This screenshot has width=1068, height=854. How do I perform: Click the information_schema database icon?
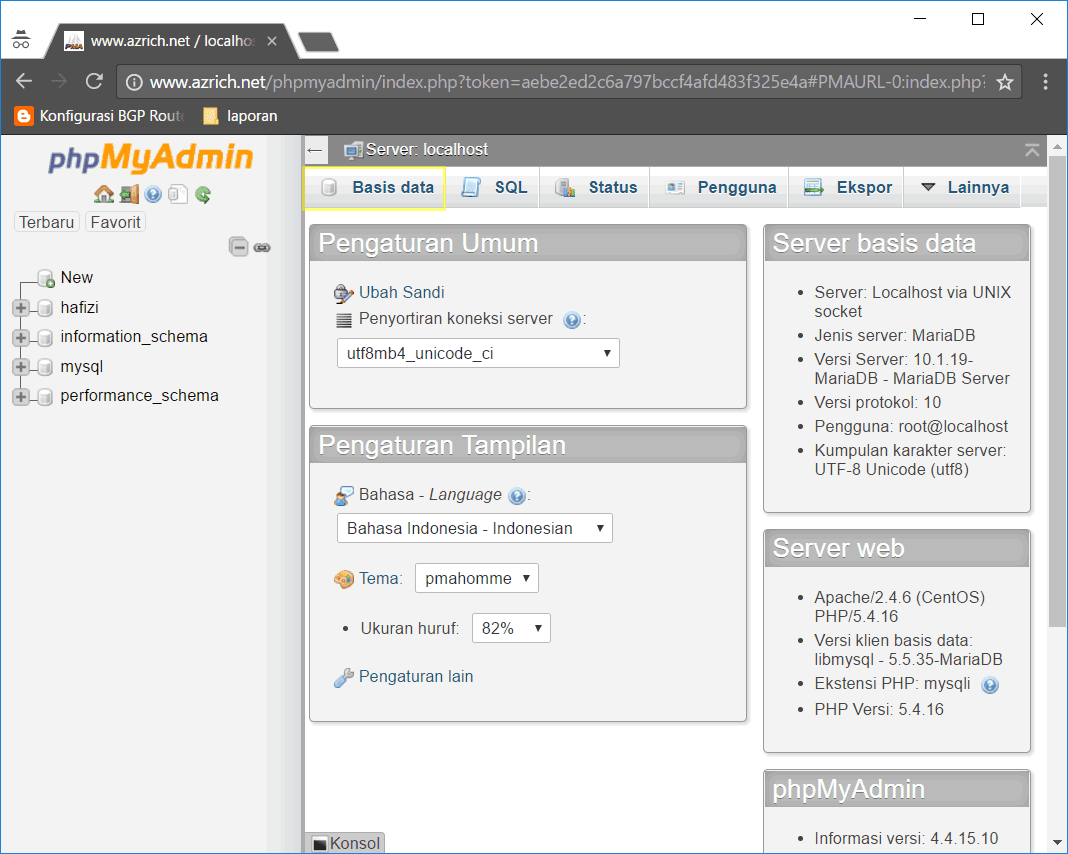pos(45,337)
